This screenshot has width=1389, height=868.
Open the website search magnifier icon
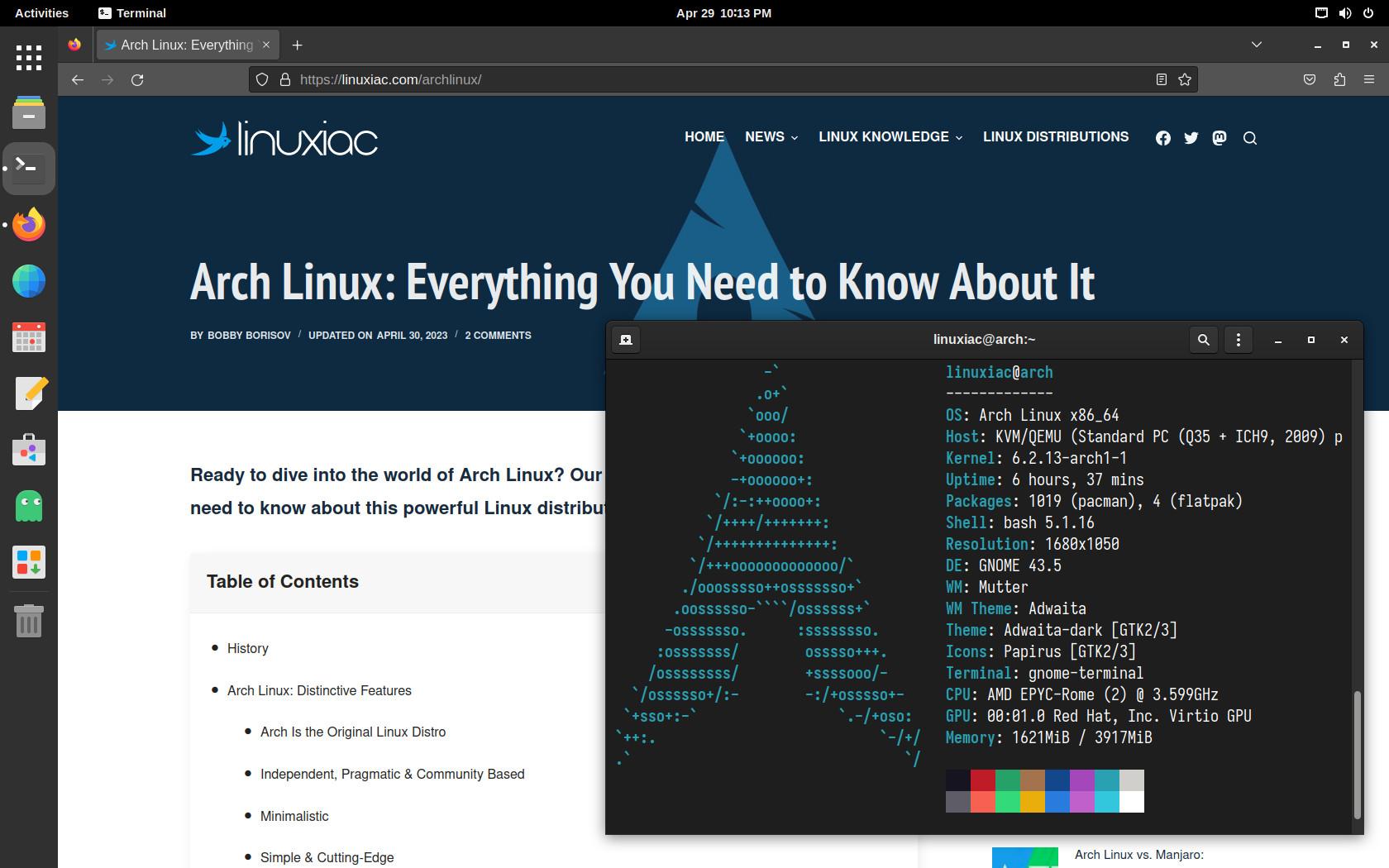point(1249,138)
